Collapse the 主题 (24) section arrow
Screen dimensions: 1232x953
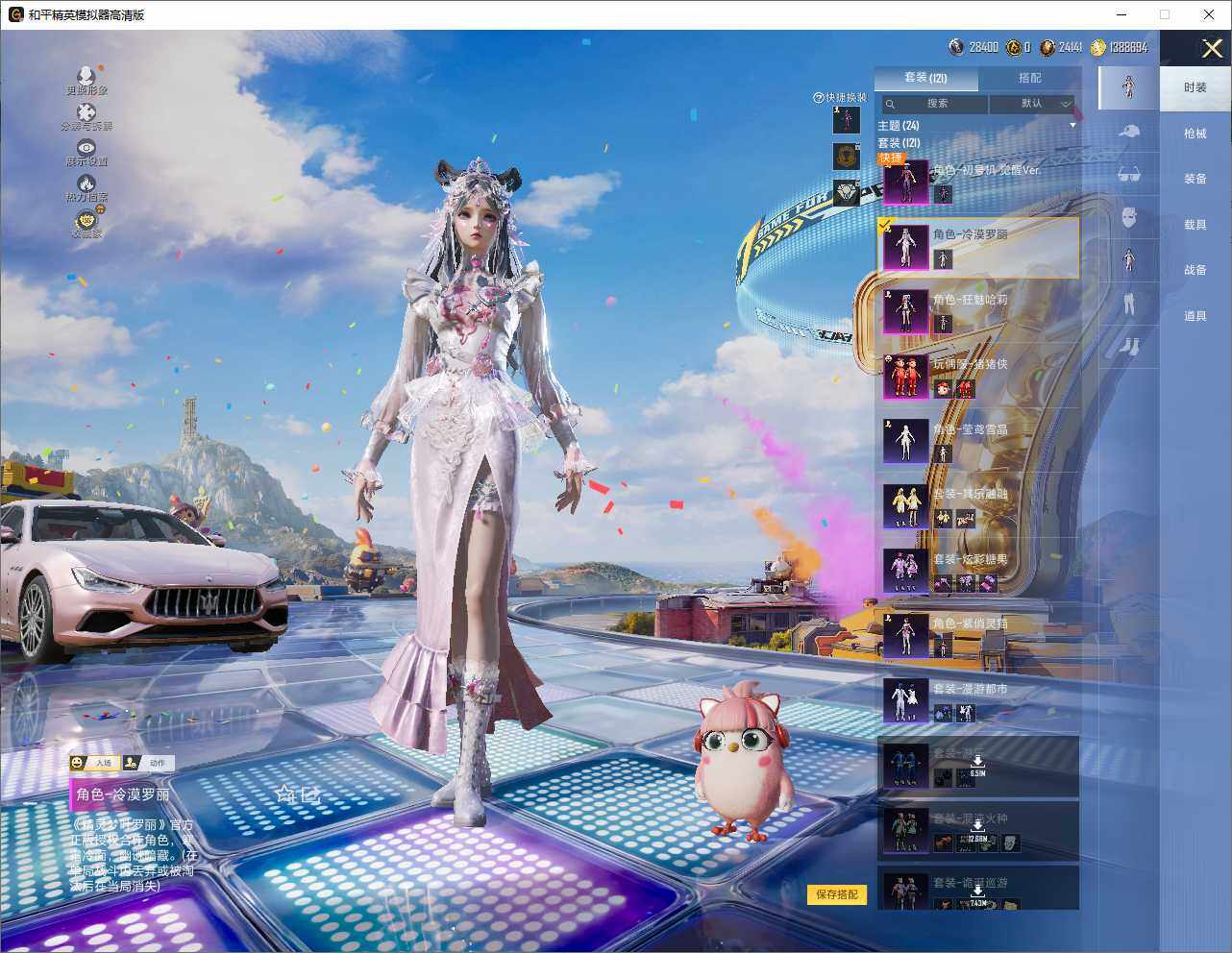1072,126
